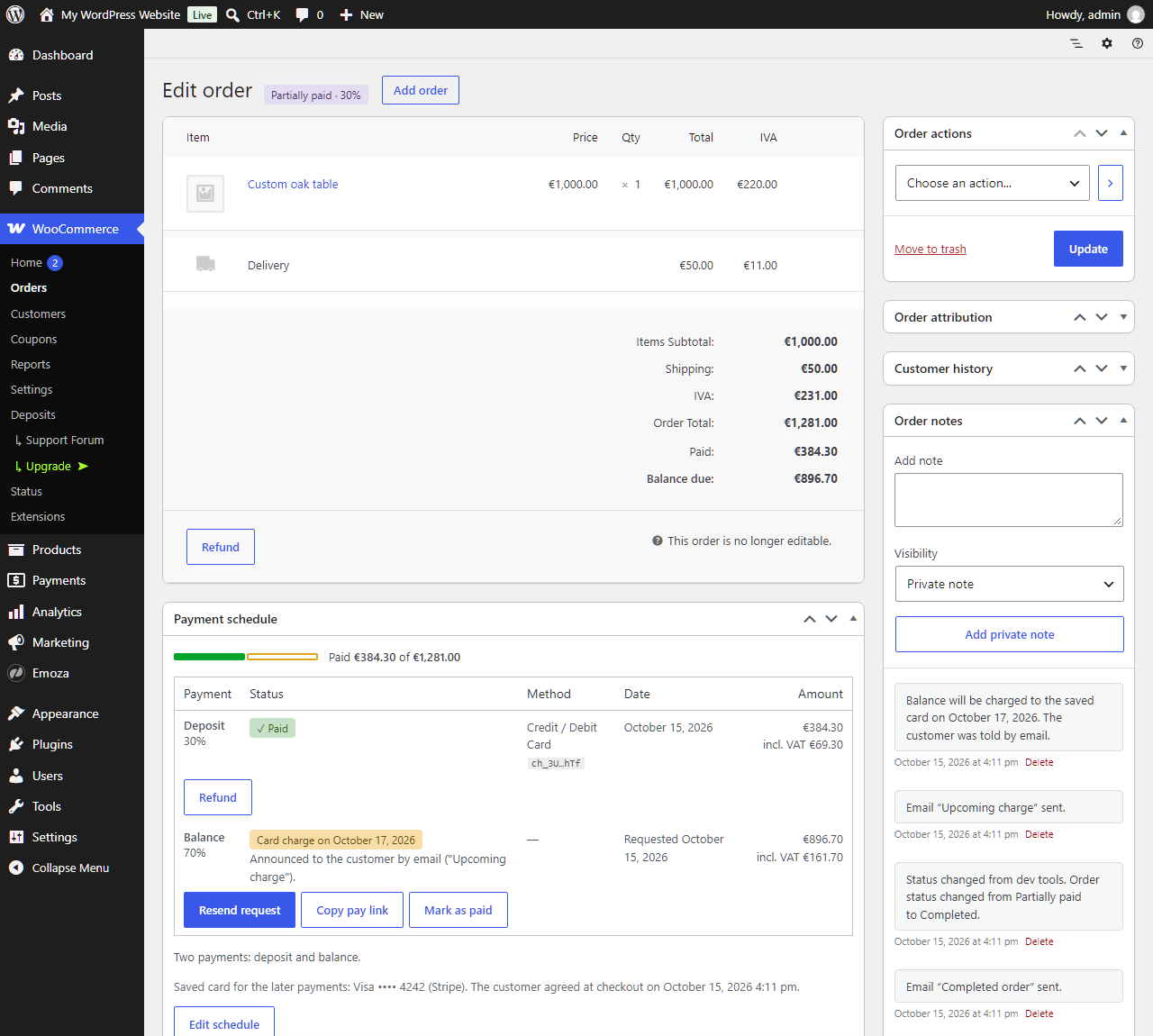Click the home icon for My WordPress Website
The height and width of the screenshot is (1036, 1153).
coord(47,14)
